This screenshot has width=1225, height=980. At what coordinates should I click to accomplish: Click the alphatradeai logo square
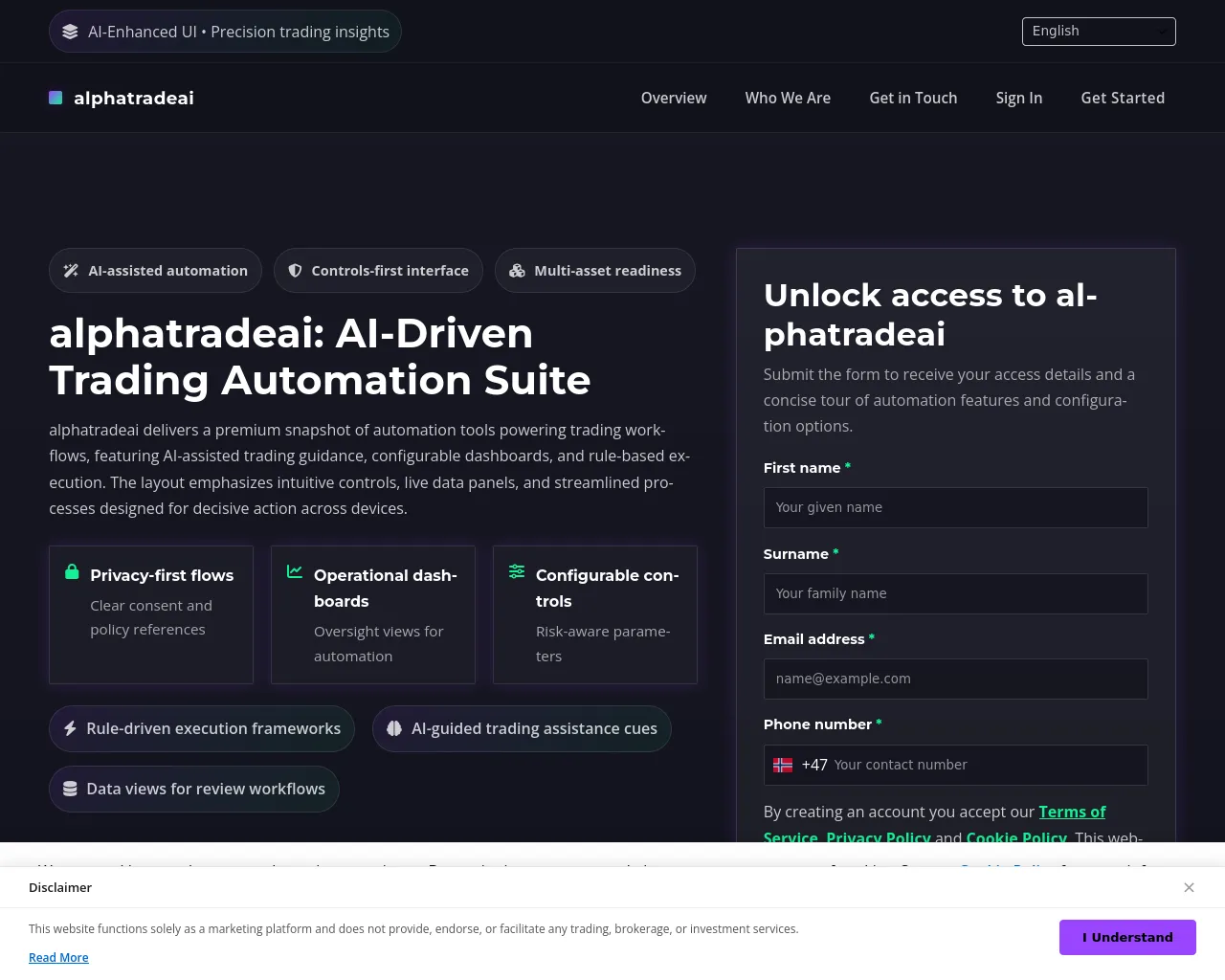[56, 98]
